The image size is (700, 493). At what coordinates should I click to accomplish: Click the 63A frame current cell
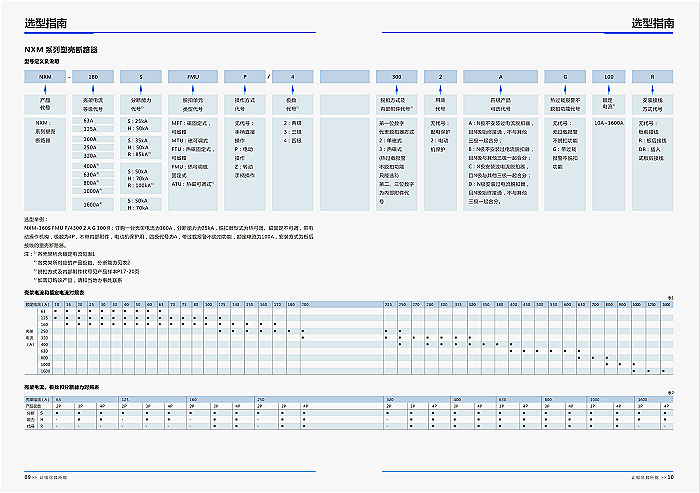point(93,121)
